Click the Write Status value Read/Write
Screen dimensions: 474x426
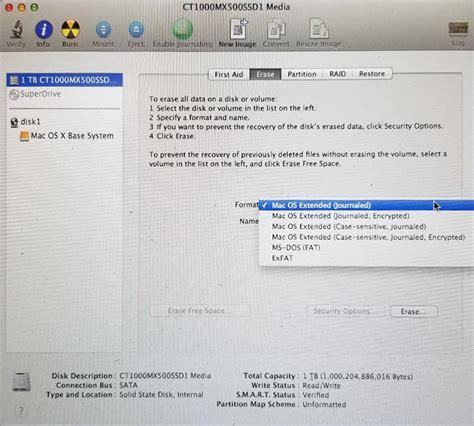321,386
